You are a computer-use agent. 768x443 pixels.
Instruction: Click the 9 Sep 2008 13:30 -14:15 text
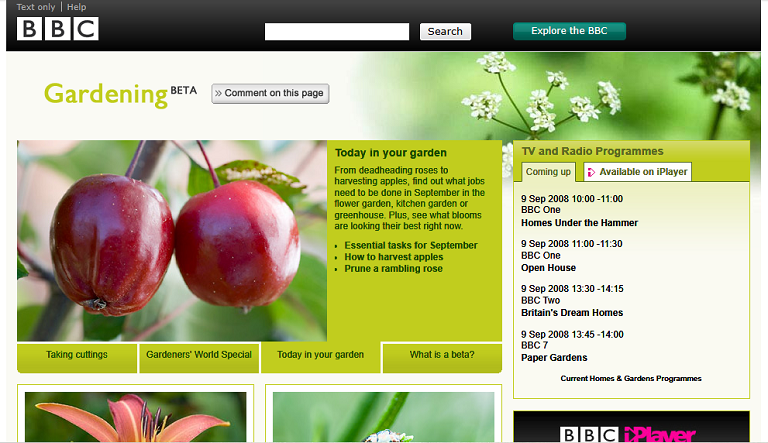[x=572, y=289]
